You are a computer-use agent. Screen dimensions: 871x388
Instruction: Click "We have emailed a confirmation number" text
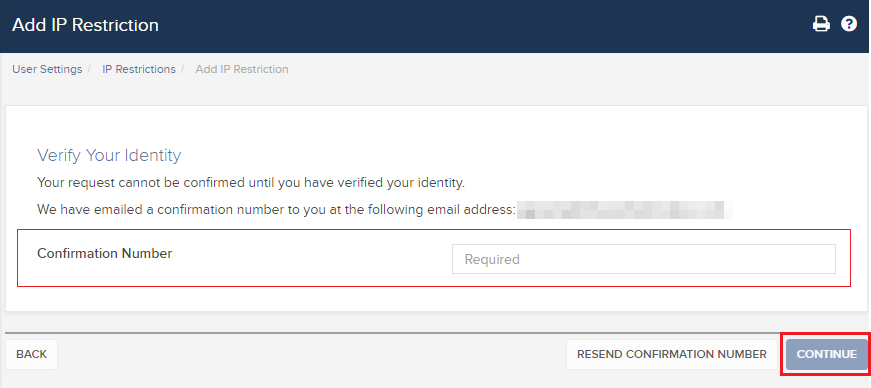tap(276, 210)
